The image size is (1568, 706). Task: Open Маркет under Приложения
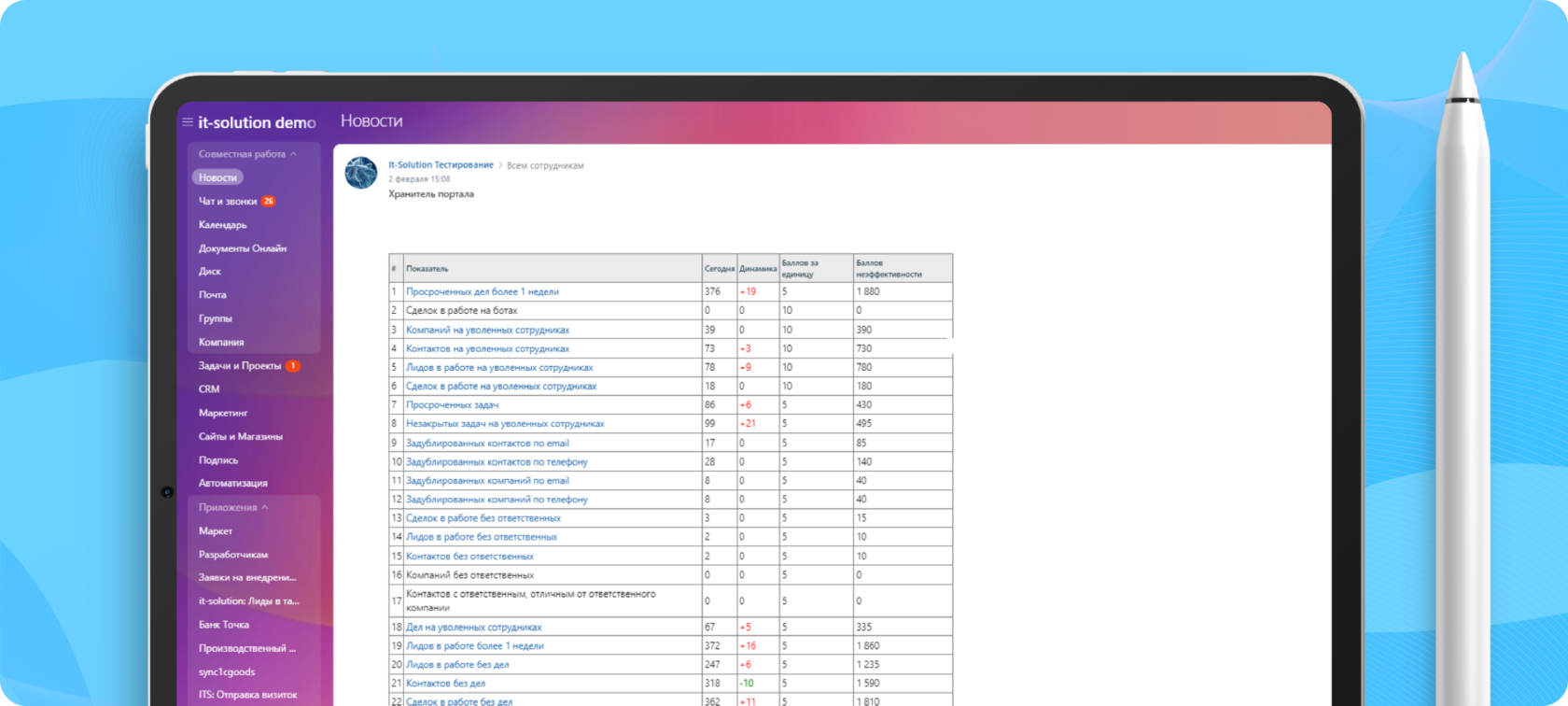pos(216,531)
